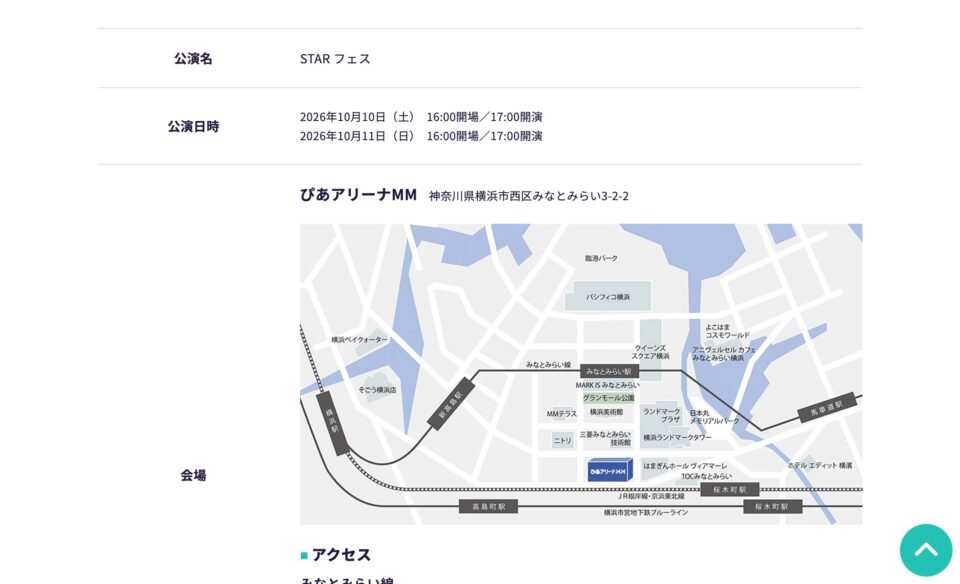Screen dimensions: 960x584
Task: Click the アクセス section heading
Action: click(341, 555)
